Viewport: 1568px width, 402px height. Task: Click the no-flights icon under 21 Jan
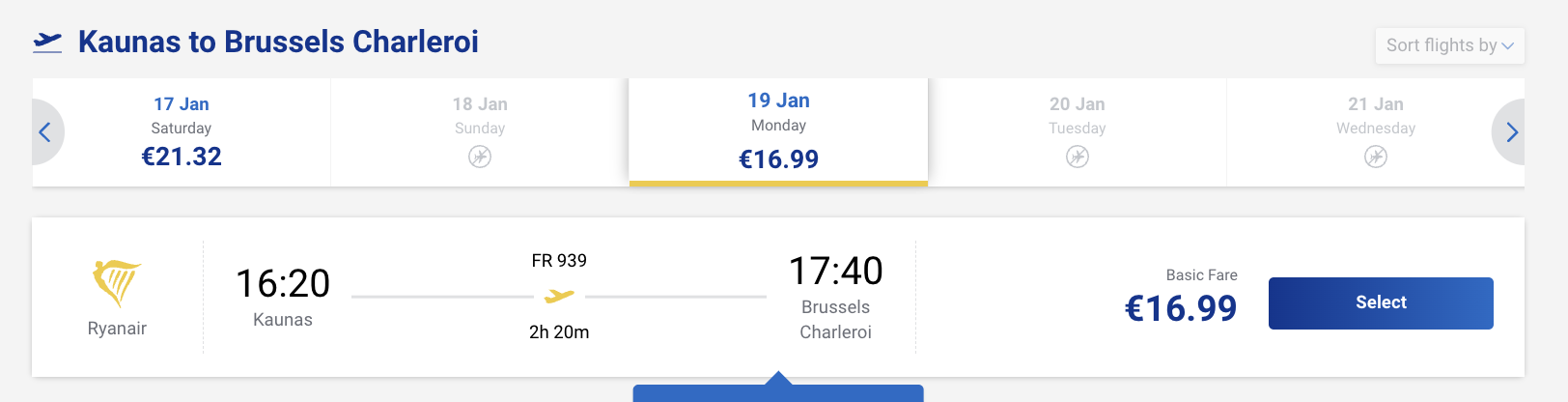pyautogui.click(x=1376, y=157)
